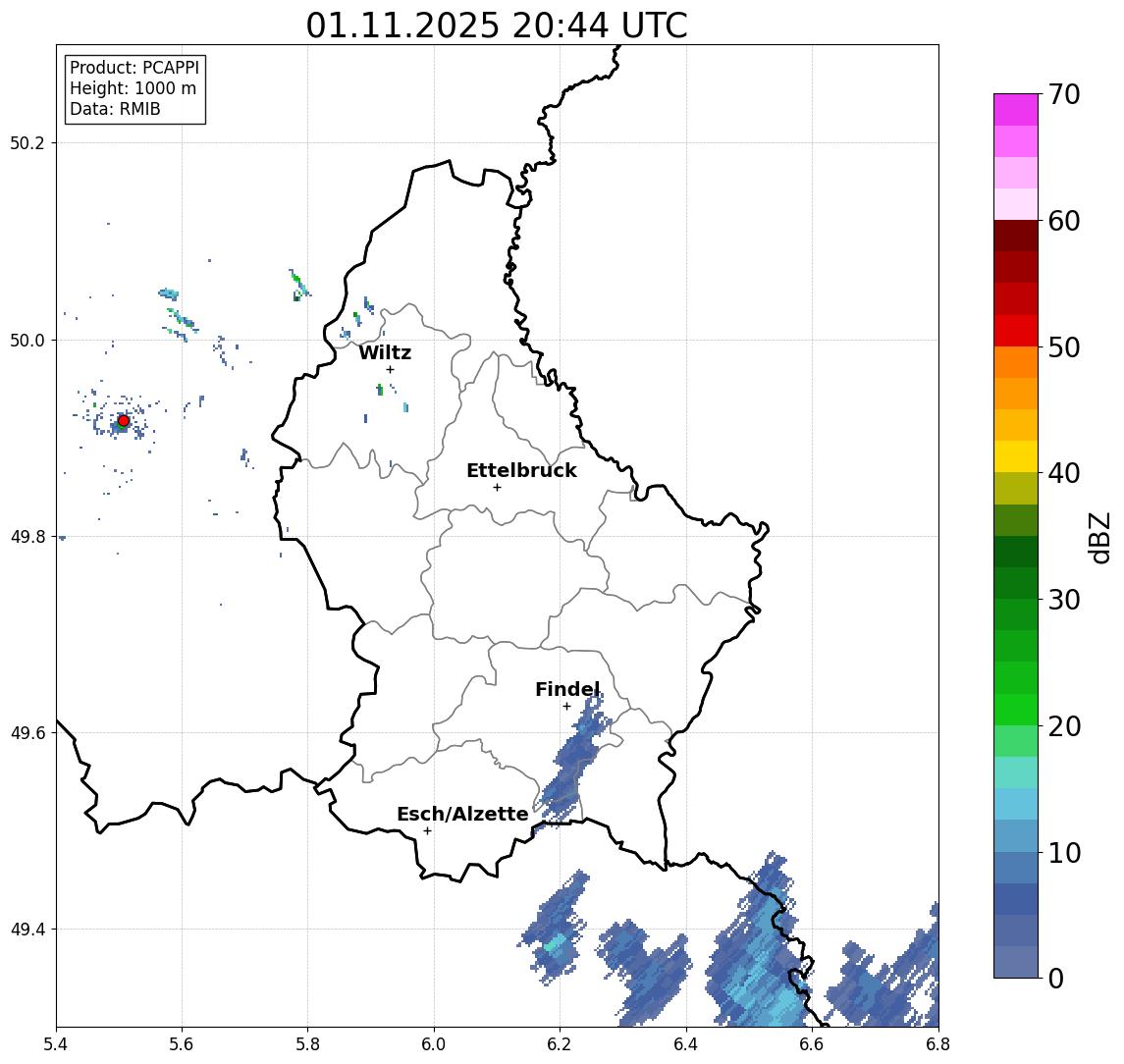Click the x-axis longitude label 6.0
The image size is (1124, 1064).
pyautogui.click(x=435, y=1044)
